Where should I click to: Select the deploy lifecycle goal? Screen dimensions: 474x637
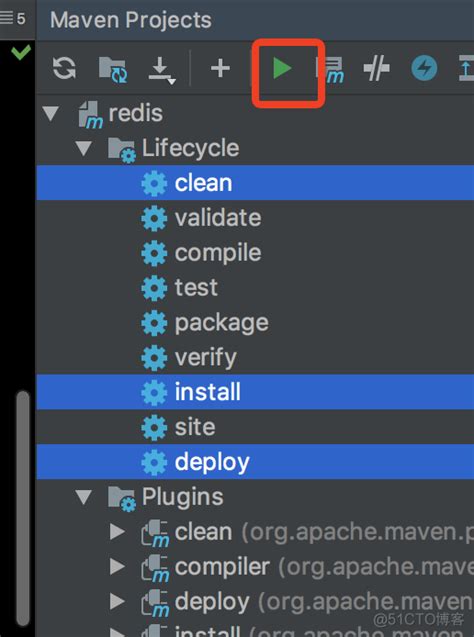[x=255, y=462]
